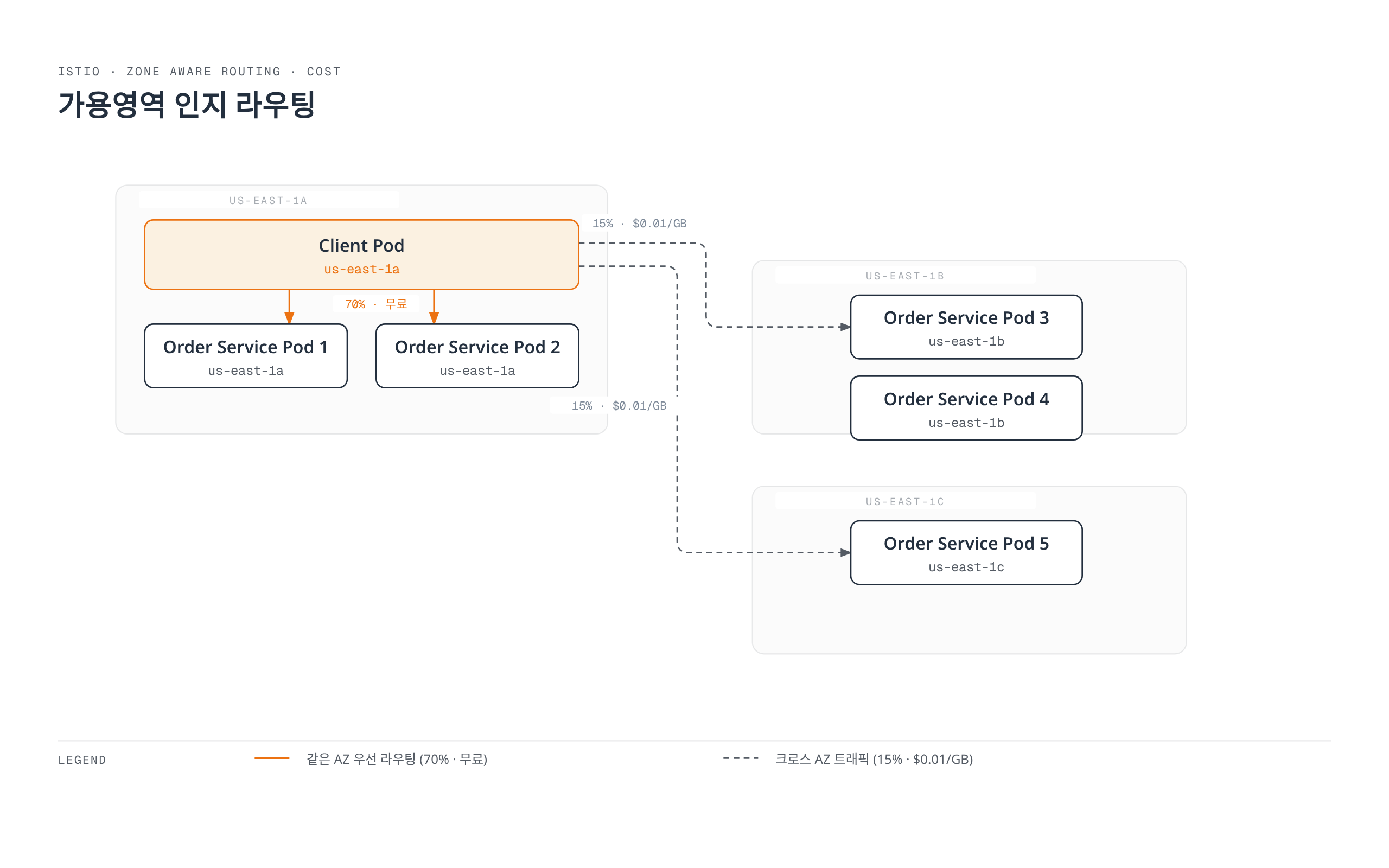Click the Order Service Pod 2 box
This screenshot has height=868, width=1389.
(x=477, y=356)
